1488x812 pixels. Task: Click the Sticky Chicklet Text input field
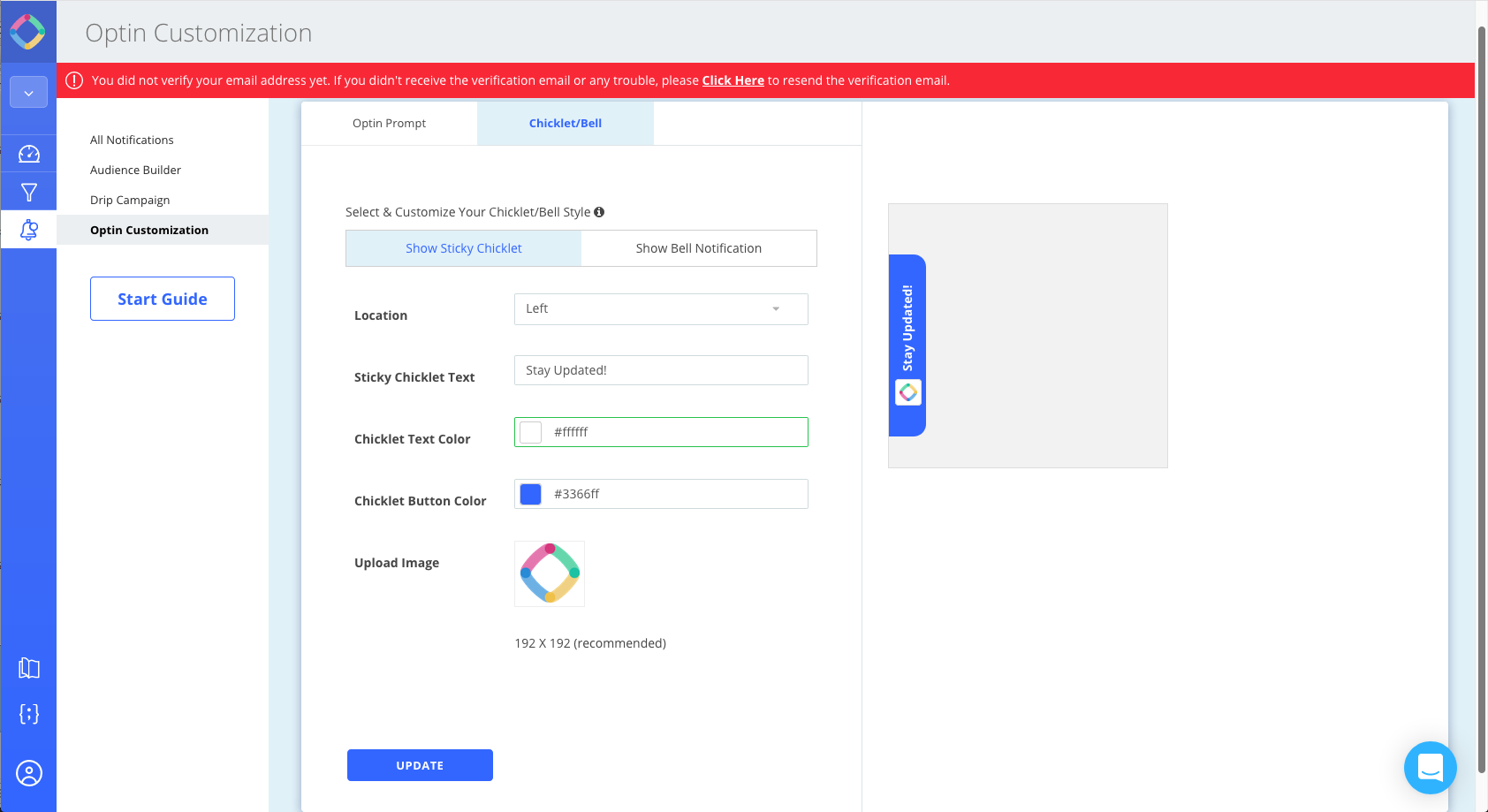pyautogui.click(x=661, y=370)
